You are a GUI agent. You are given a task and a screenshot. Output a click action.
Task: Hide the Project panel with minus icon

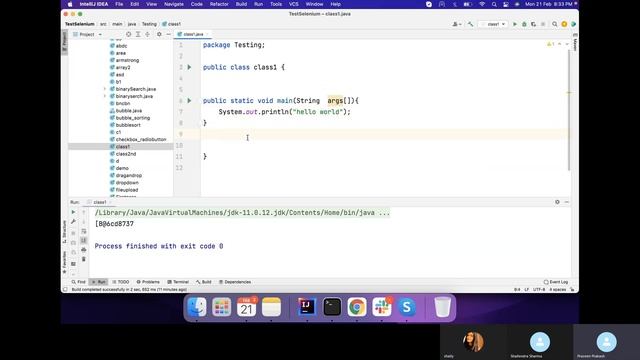168,34
